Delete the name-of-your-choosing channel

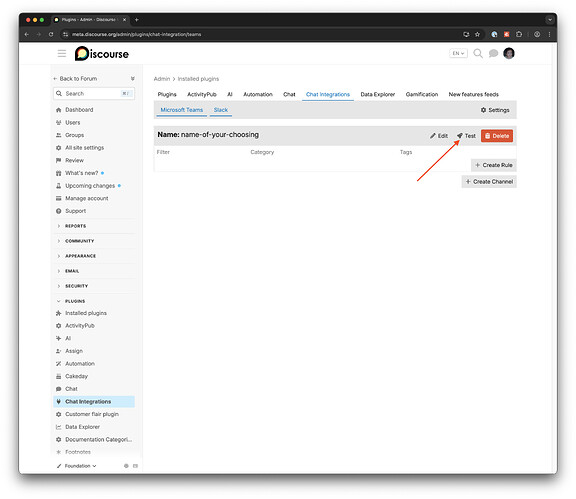point(497,136)
